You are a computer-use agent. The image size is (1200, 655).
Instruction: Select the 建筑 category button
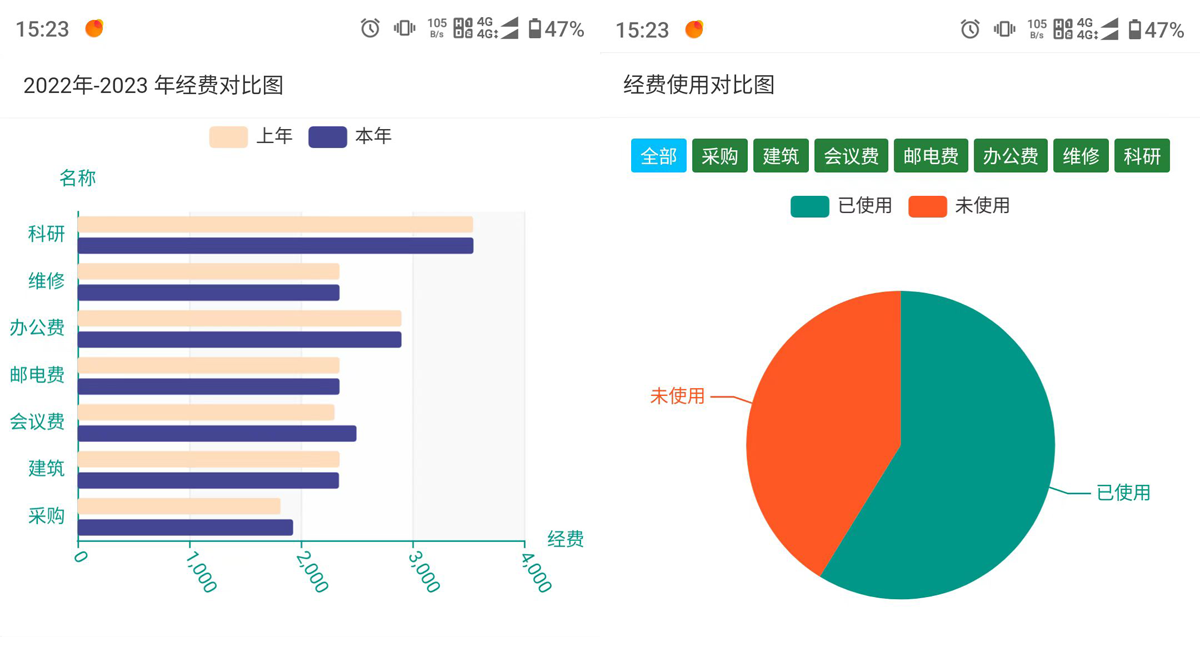click(781, 156)
